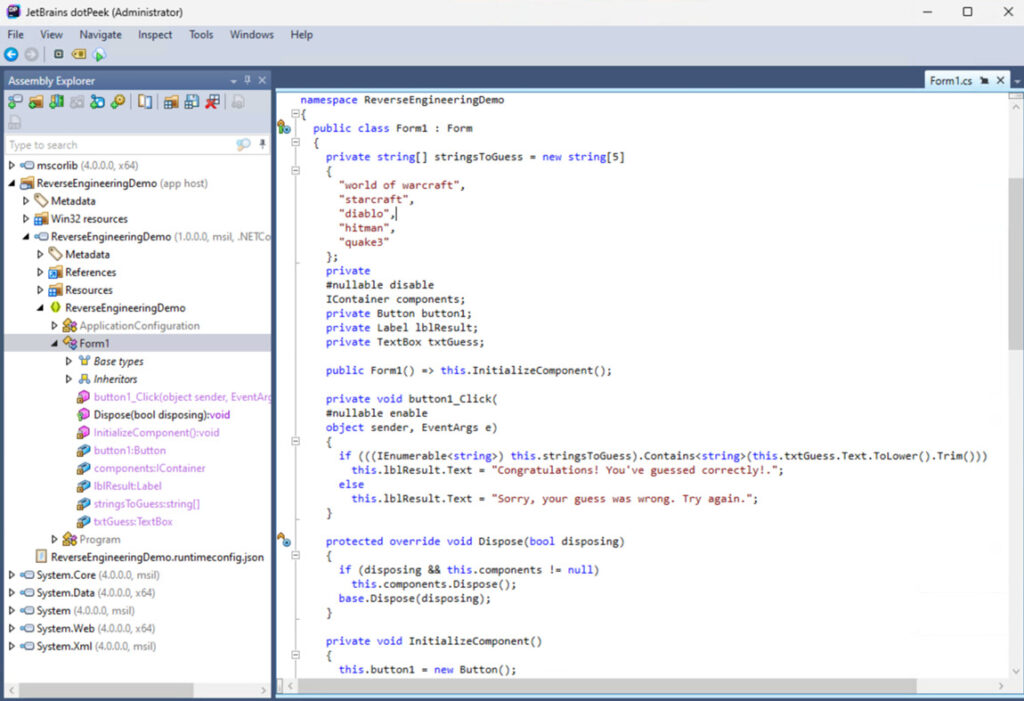Expand the Win32 resources node
The width and height of the screenshot is (1024, 701).
[x=26, y=219]
